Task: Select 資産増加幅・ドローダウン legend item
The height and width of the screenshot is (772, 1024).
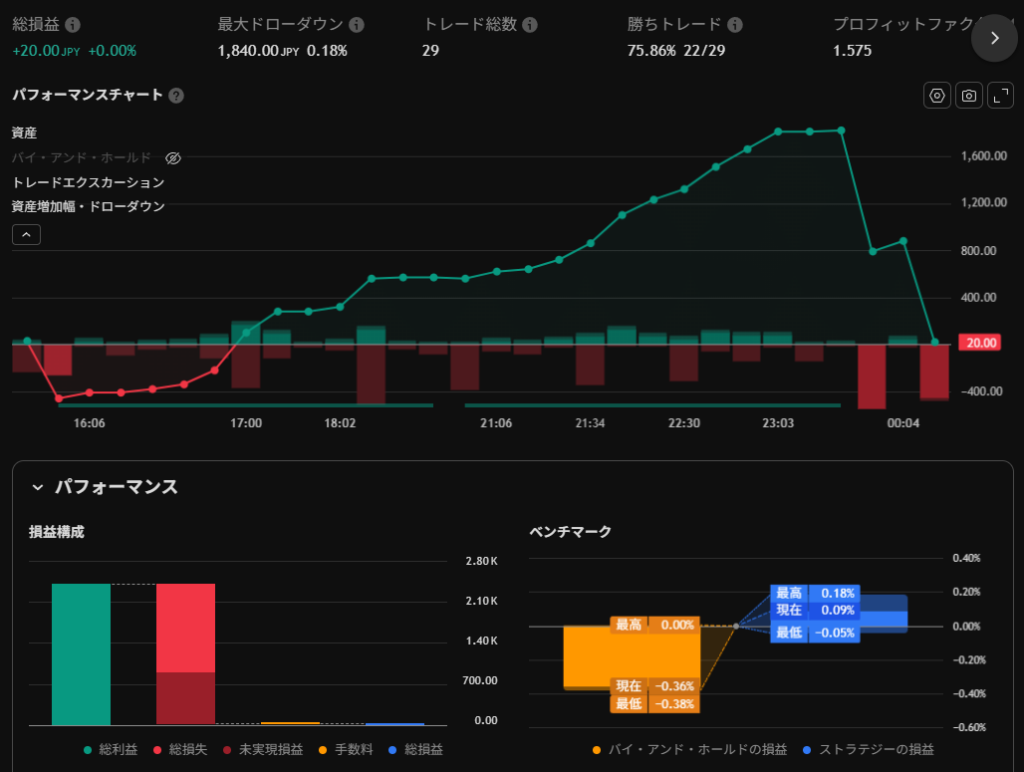Action: pos(88,206)
